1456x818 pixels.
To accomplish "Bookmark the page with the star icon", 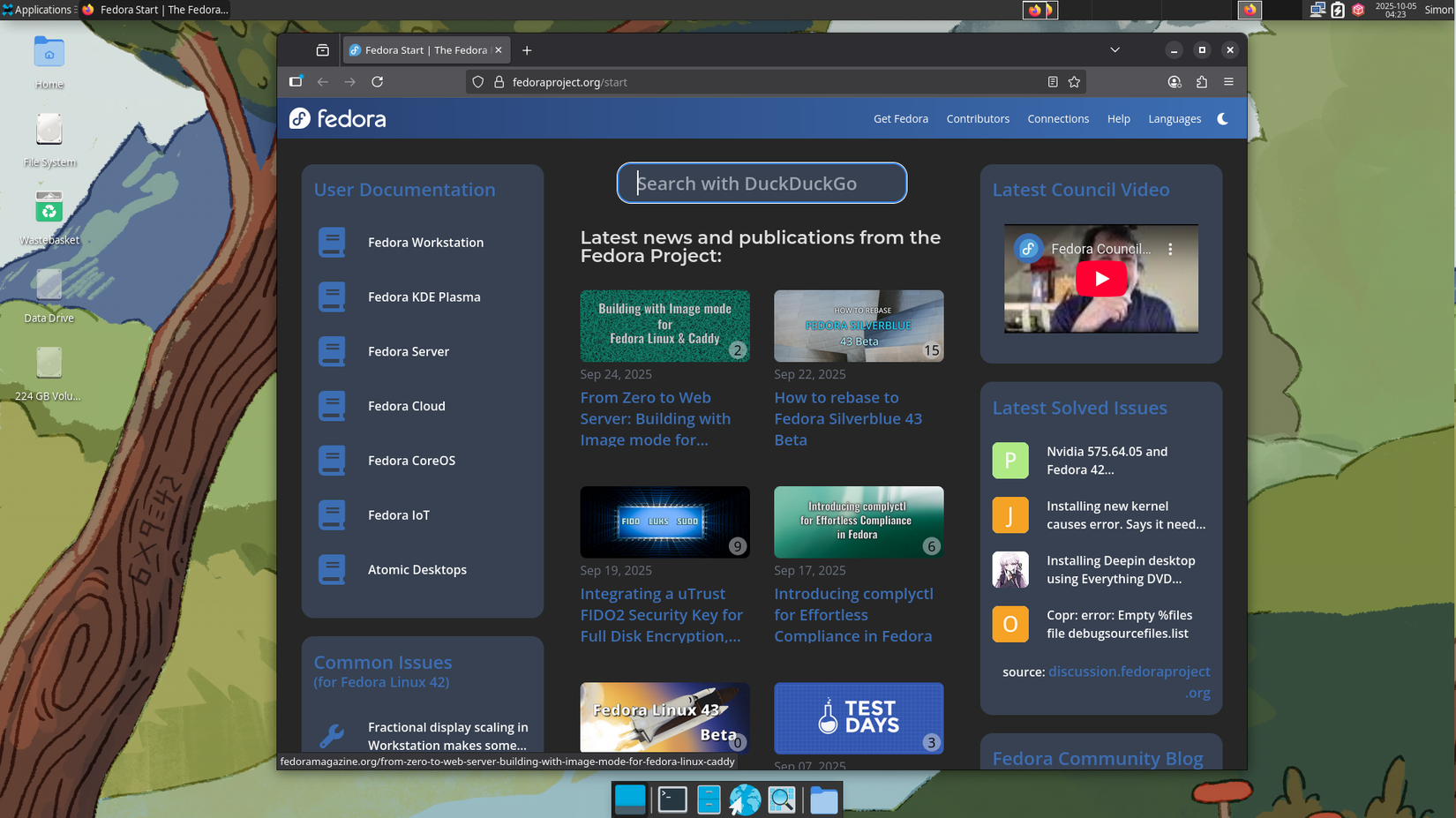I will (x=1074, y=81).
